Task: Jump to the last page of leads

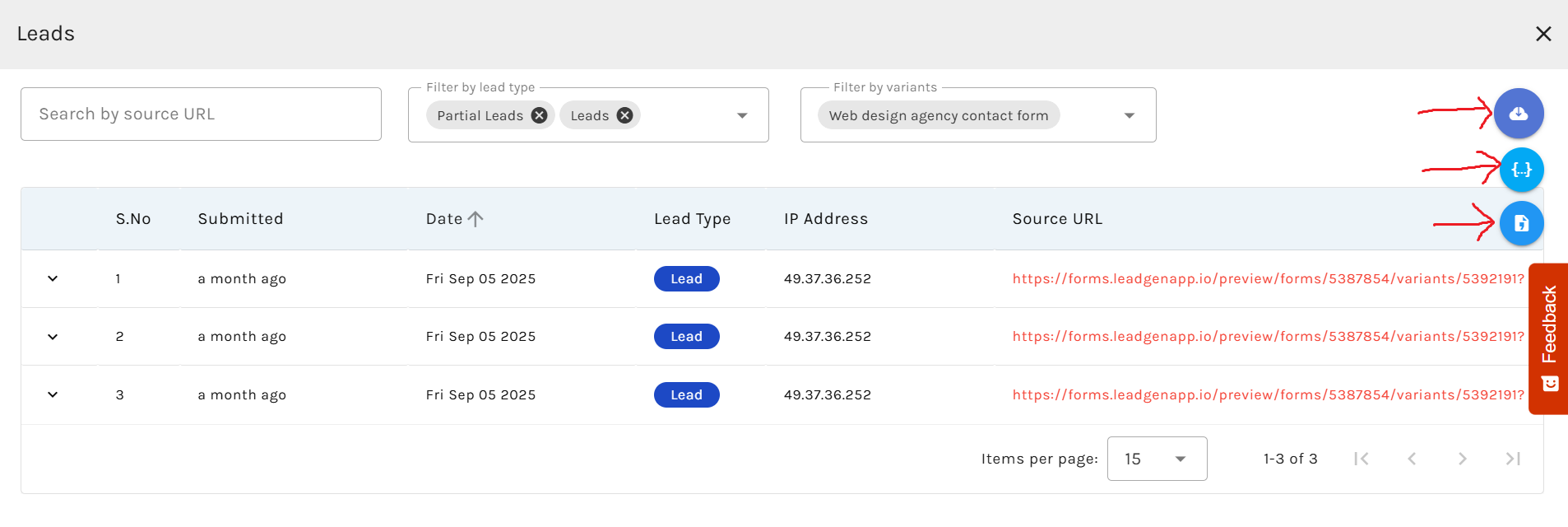Action: 1512,459
